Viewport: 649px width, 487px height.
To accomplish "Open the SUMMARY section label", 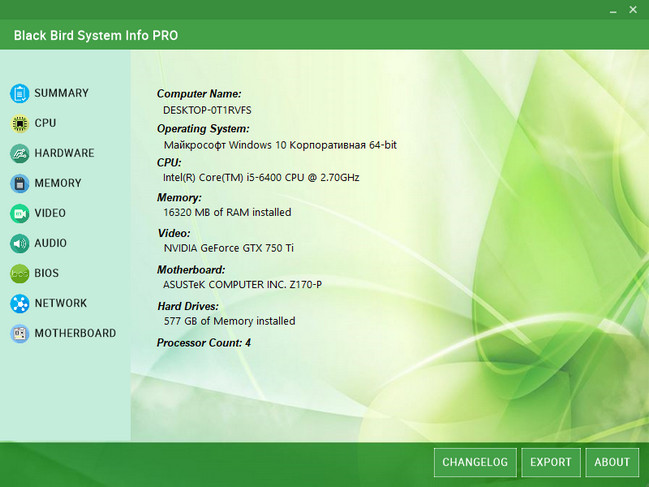I will (61, 93).
